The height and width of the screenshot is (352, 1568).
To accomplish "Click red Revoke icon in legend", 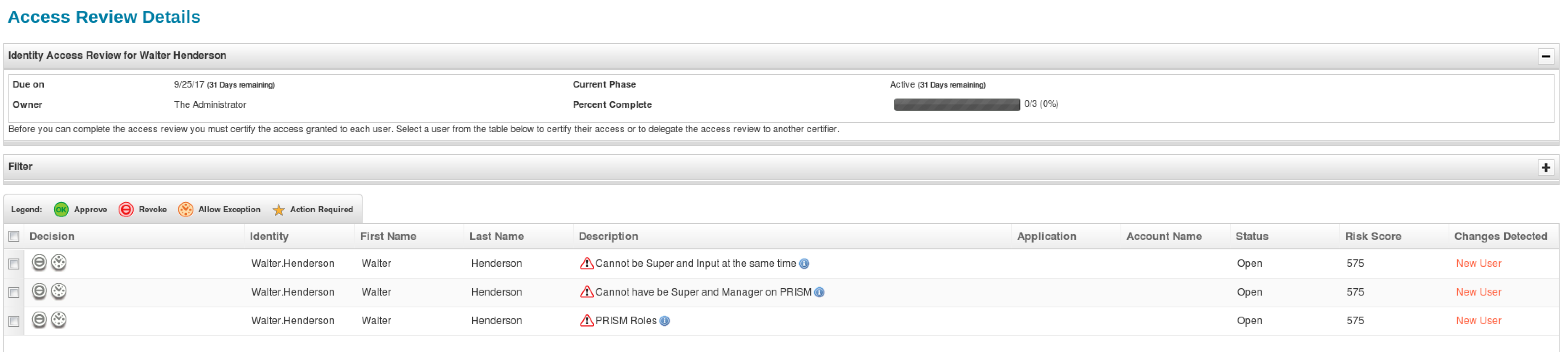I will coord(126,210).
